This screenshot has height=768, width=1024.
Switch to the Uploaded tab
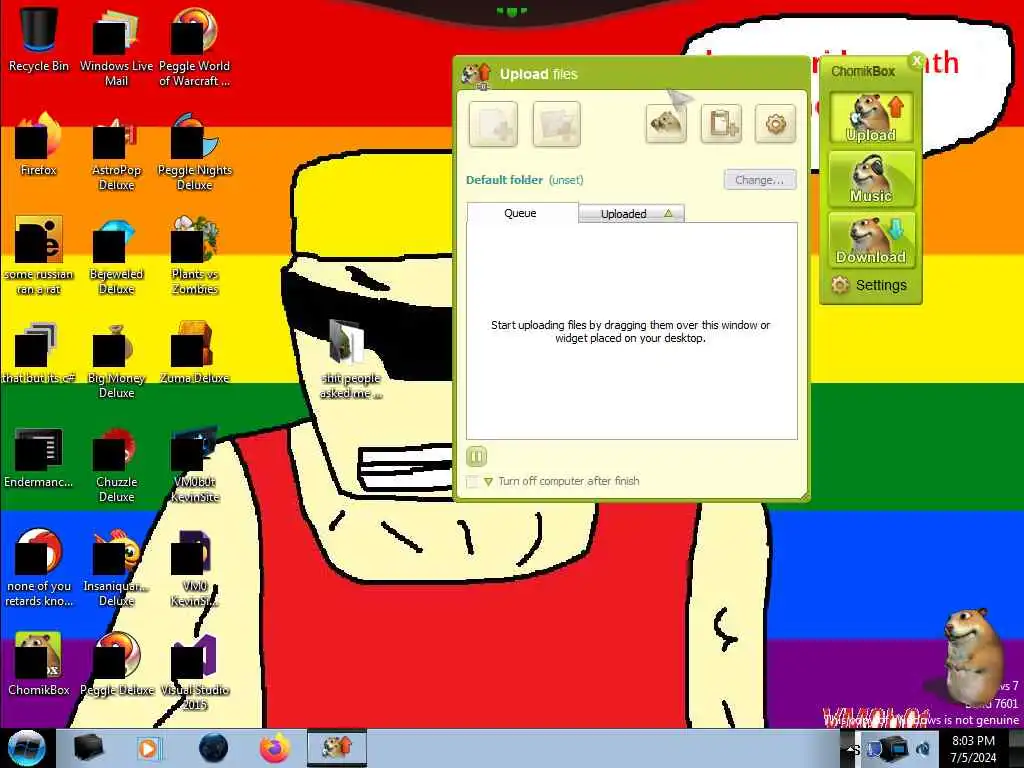pyautogui.click(x=631, y=214)
